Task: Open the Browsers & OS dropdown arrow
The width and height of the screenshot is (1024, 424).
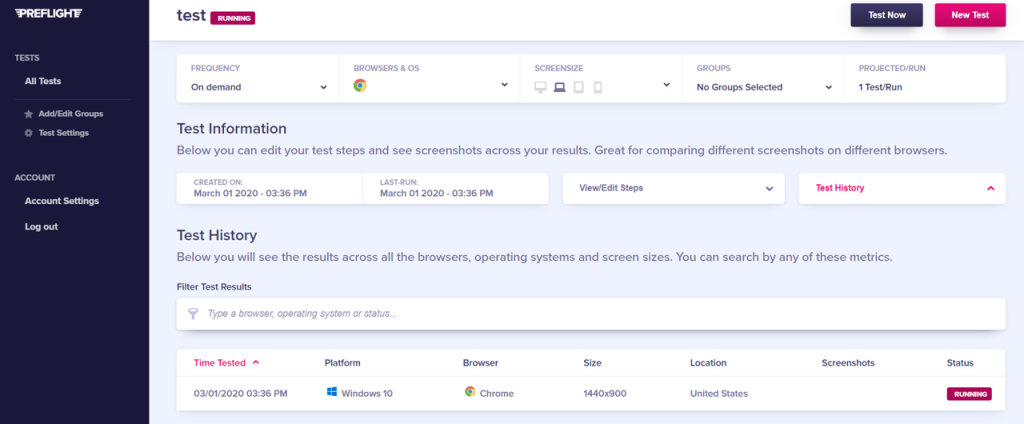Action: click(x=504, y=85)
